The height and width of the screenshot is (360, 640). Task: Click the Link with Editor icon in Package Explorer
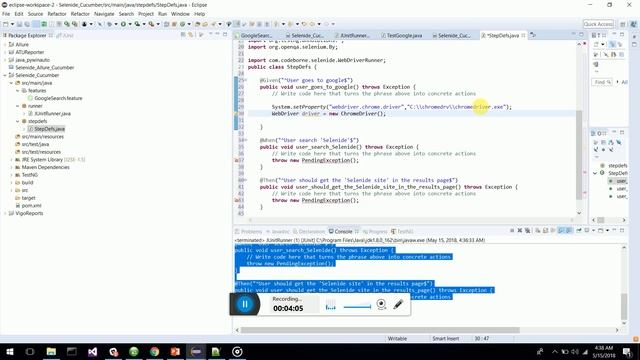tap(191, 35)
